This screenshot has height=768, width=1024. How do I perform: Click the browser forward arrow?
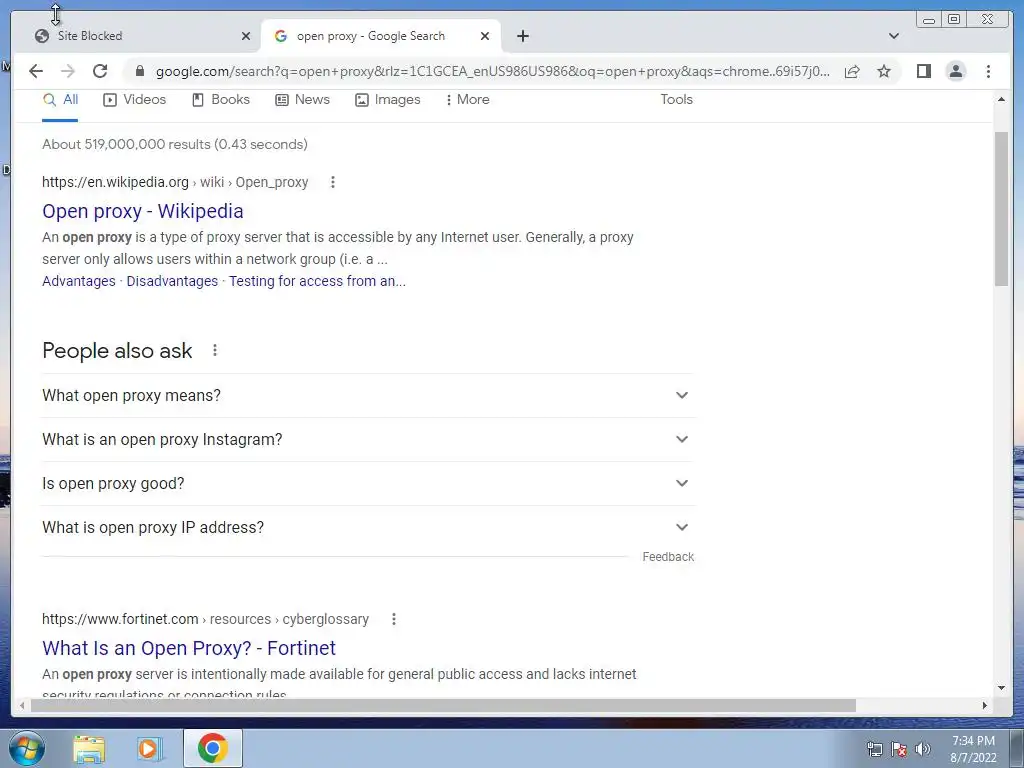[x=68, y=71]
